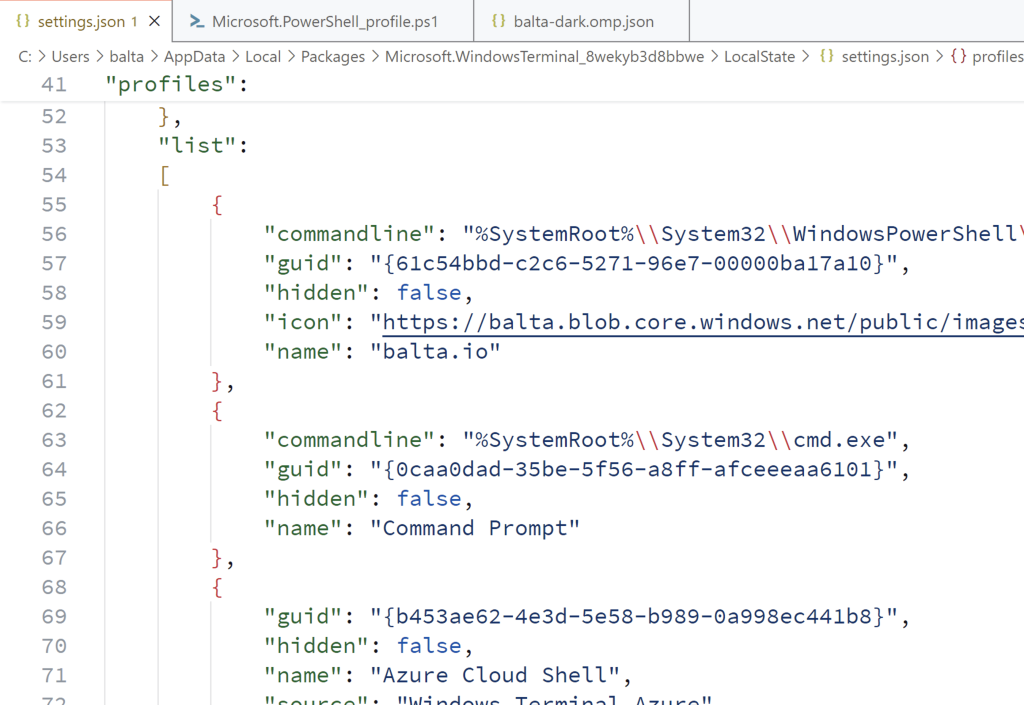Open the settings.json breadcrumb item
The width and height of the screenshot is (1024, 705).
click(885, 57)
